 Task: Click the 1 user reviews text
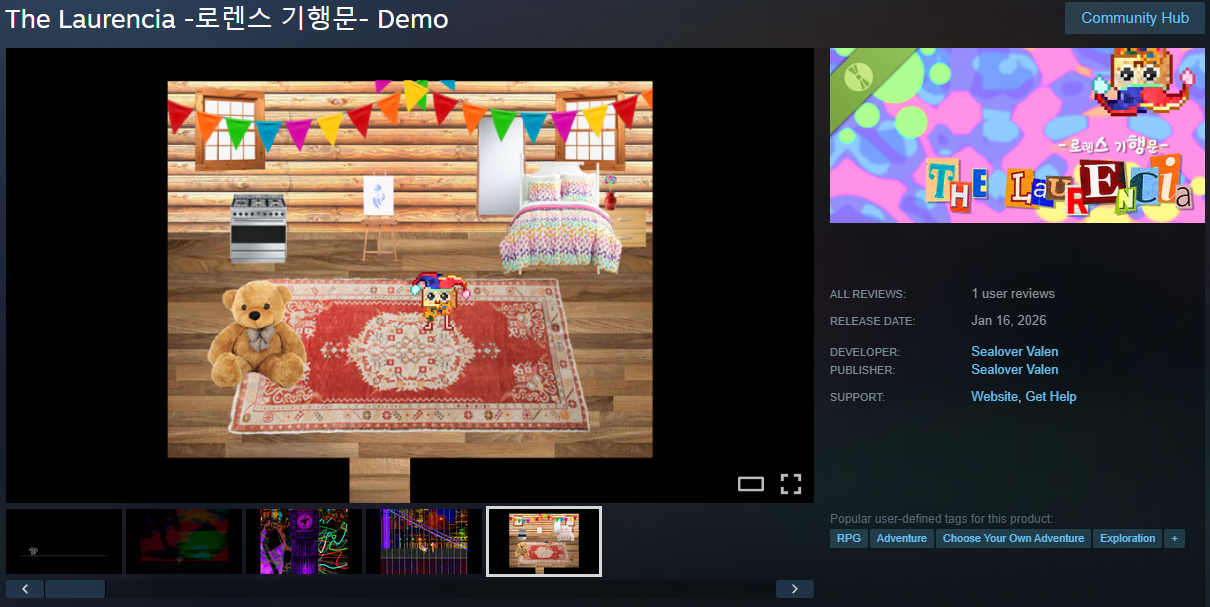(1013, 294)
